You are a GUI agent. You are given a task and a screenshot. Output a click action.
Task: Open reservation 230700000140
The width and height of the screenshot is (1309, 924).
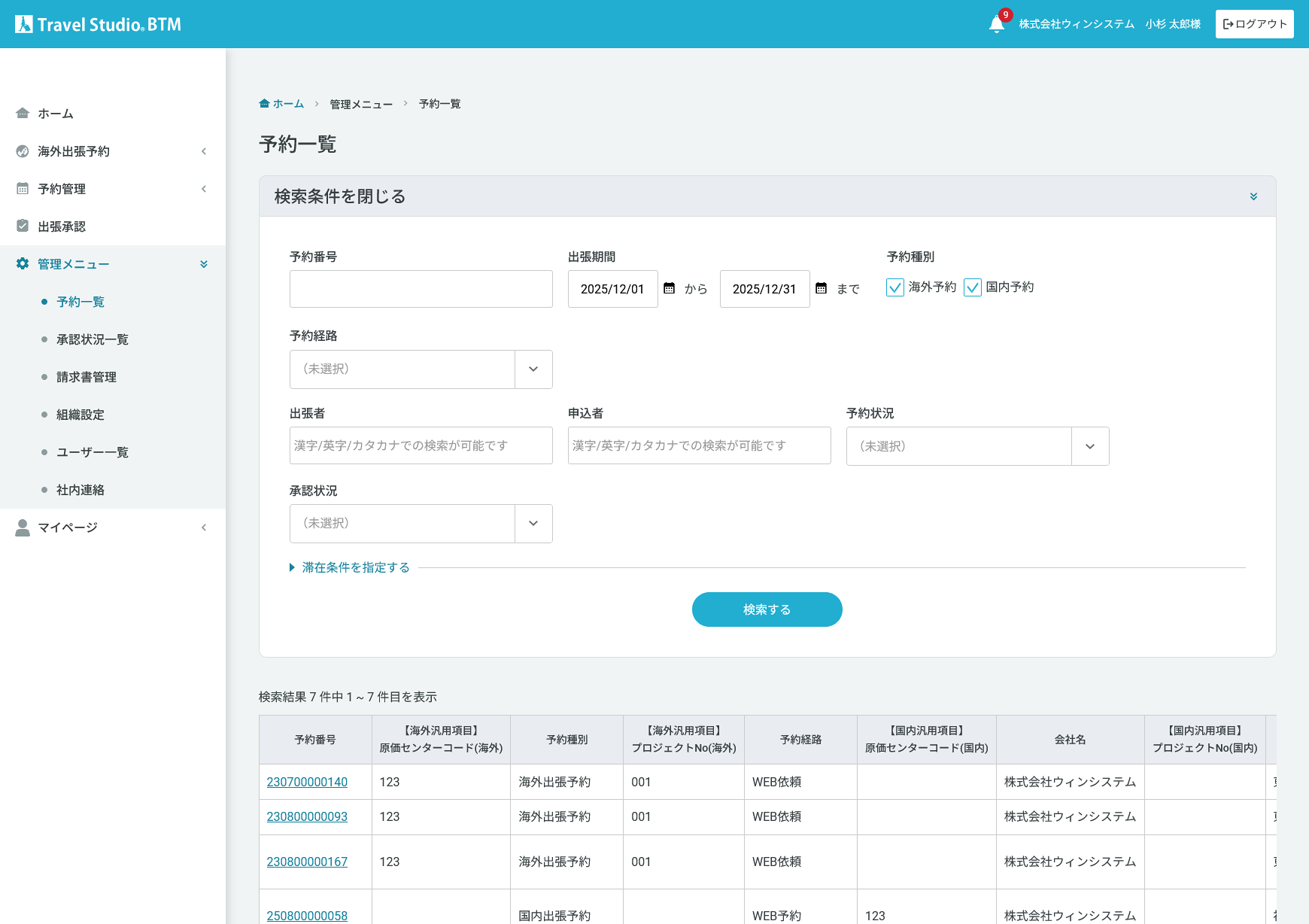point(307,782)
